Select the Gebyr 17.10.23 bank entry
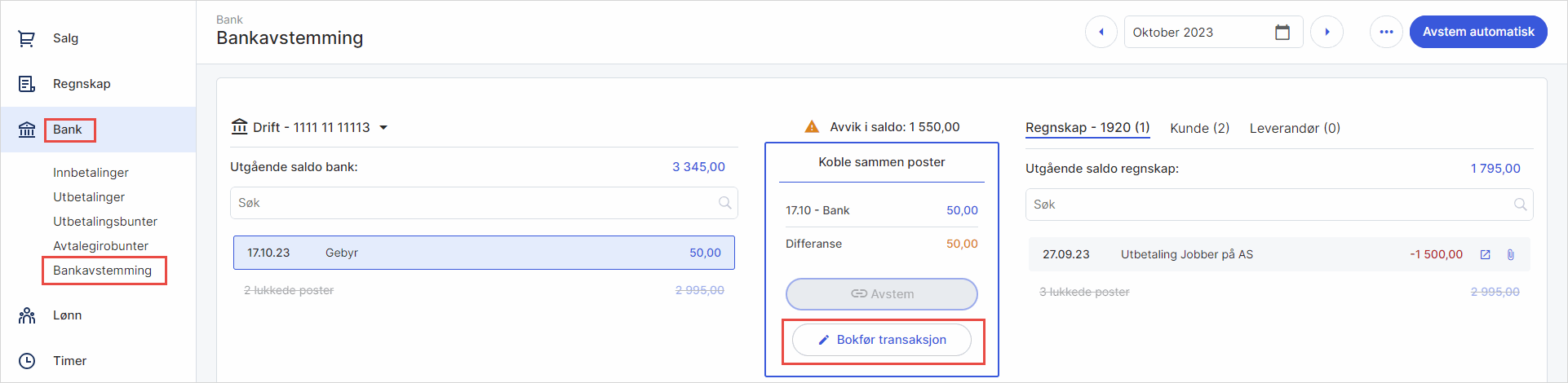This screenshot has height=383, width=1568. [484, 253]
